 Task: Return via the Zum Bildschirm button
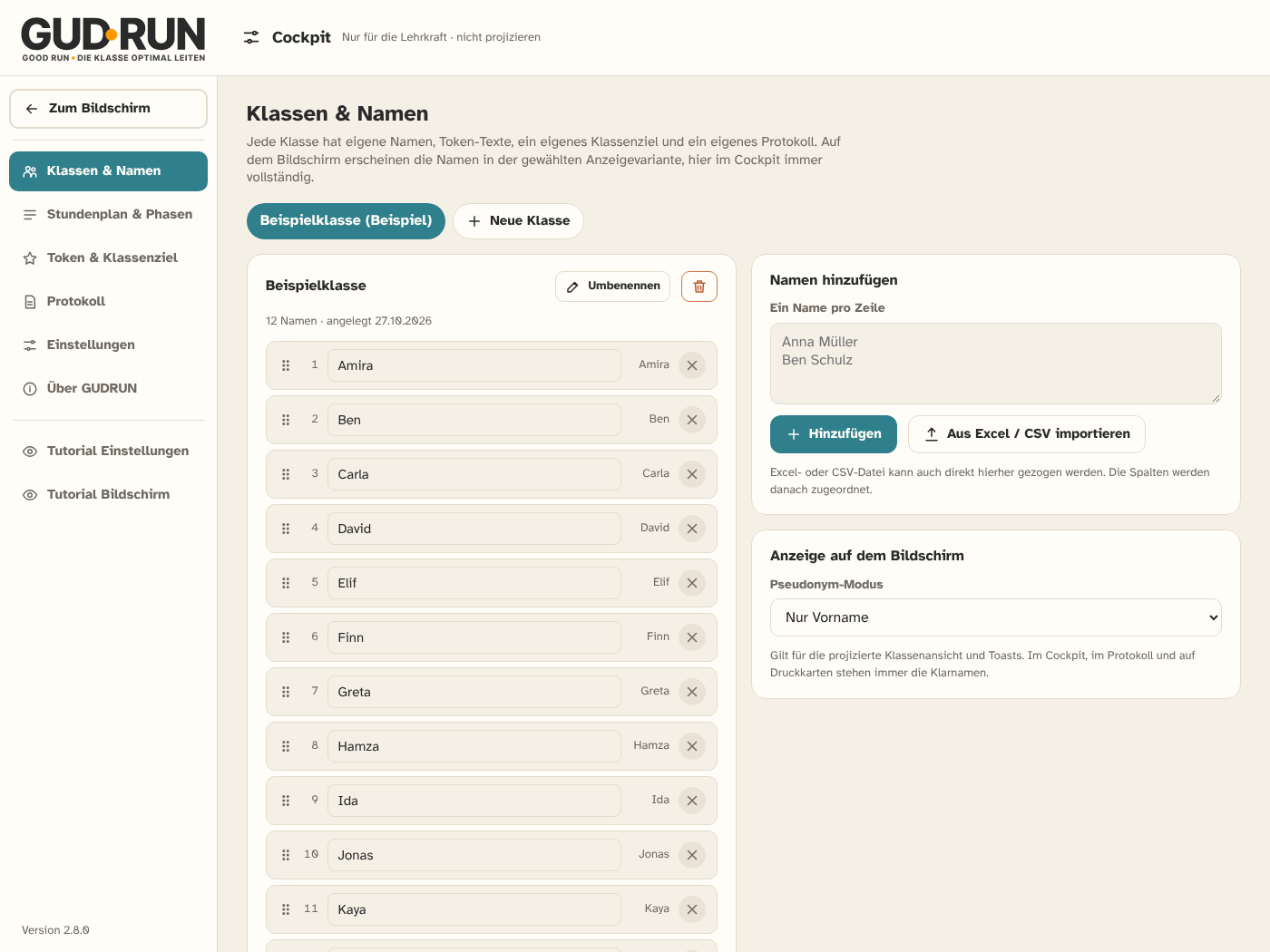tap(109, 109)
